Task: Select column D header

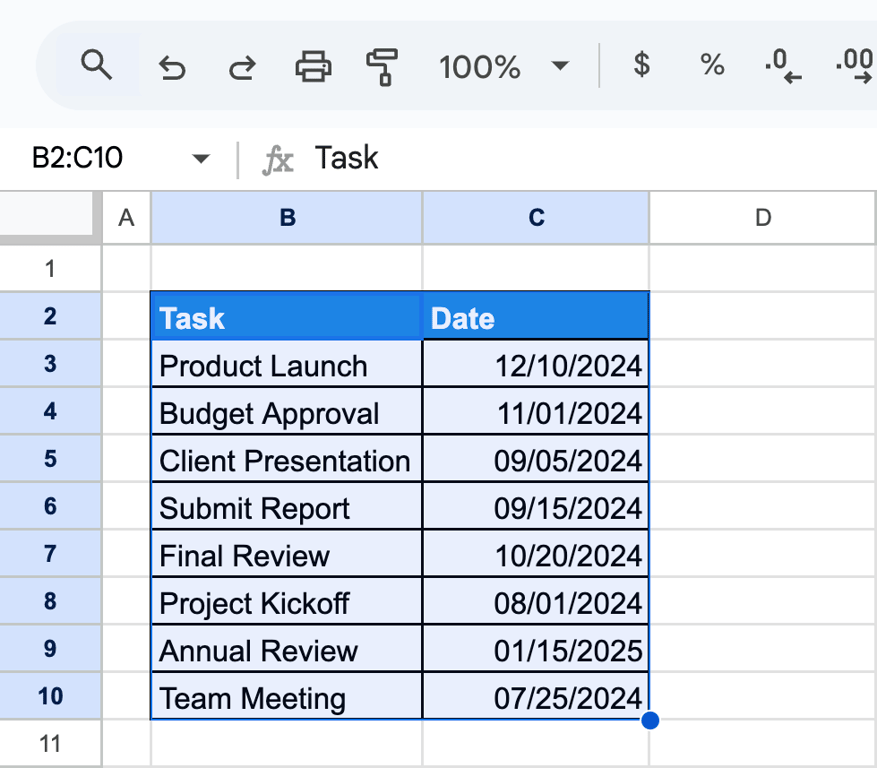Action: click(x=762, y=218)
